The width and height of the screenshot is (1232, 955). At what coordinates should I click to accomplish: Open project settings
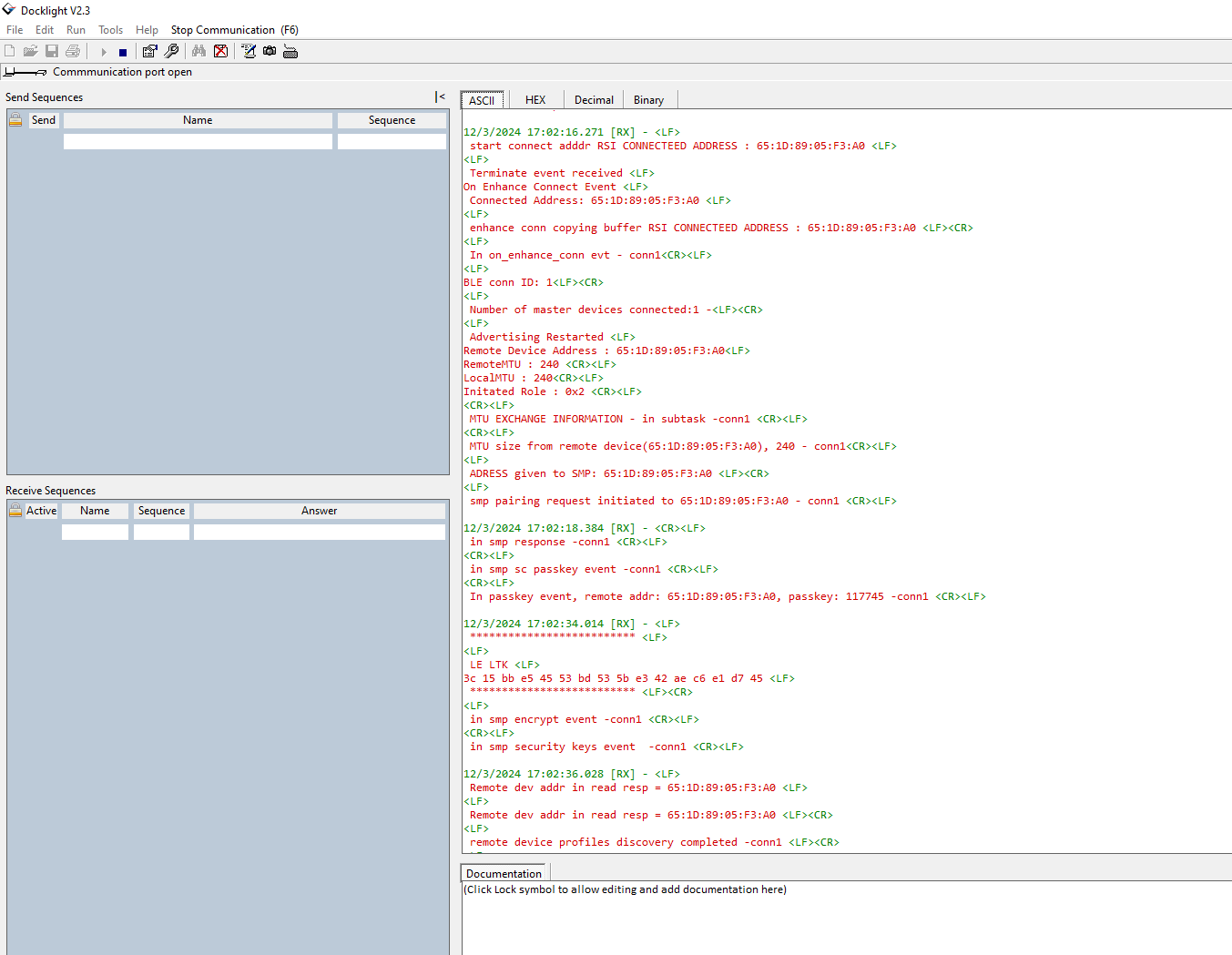(x=149, y=50)
